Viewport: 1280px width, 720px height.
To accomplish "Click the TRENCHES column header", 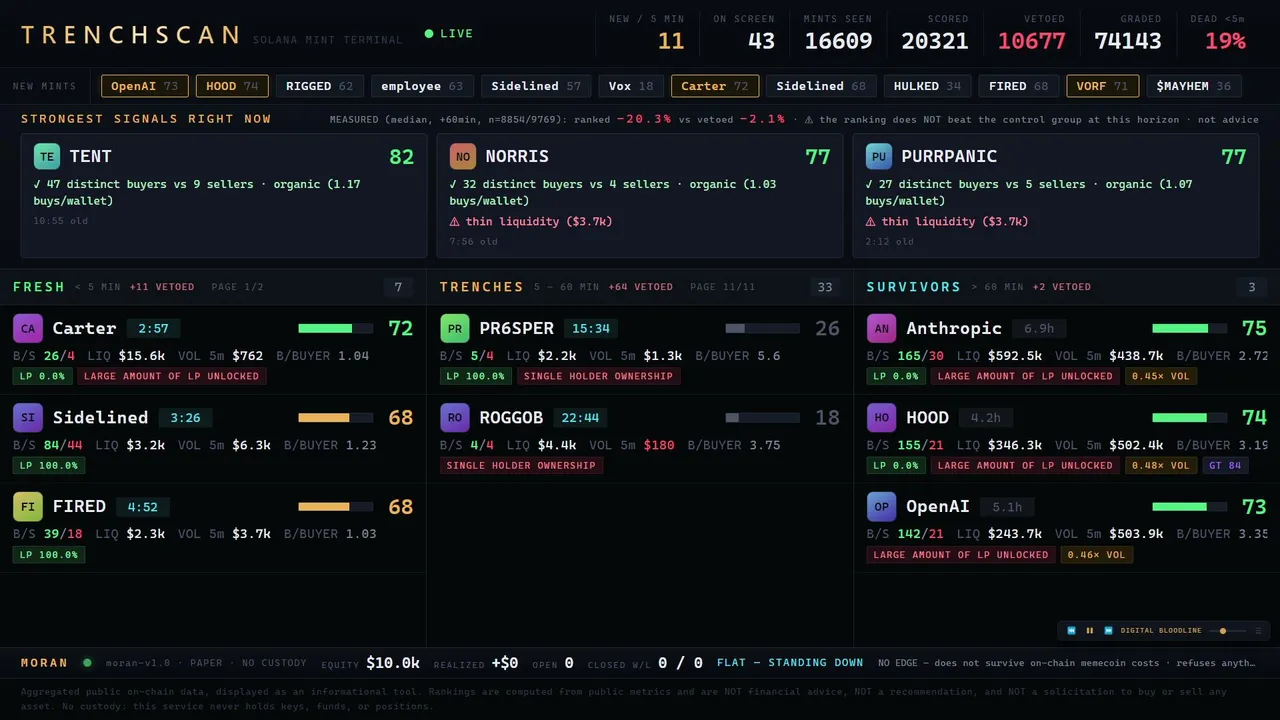I will [482, 287].
